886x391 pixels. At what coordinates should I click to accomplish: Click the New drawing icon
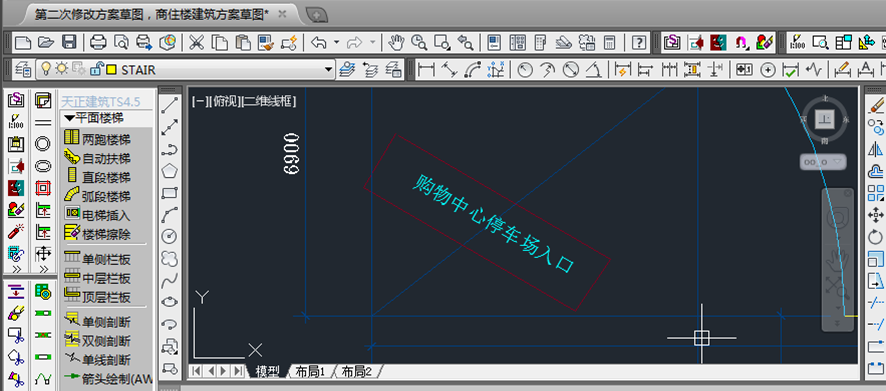click(23, 42)
